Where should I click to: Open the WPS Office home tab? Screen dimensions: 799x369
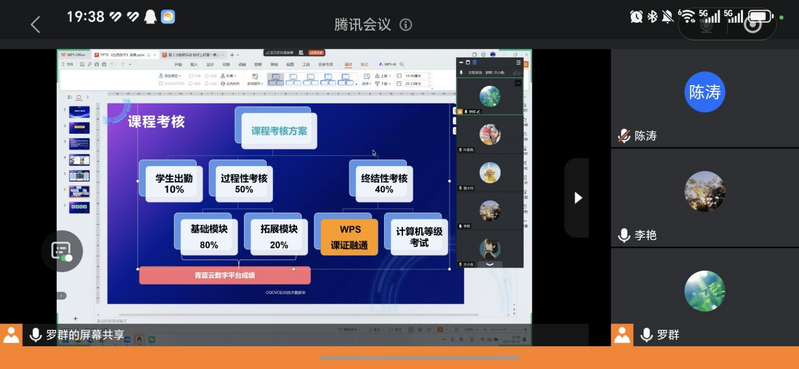point(72,55)
